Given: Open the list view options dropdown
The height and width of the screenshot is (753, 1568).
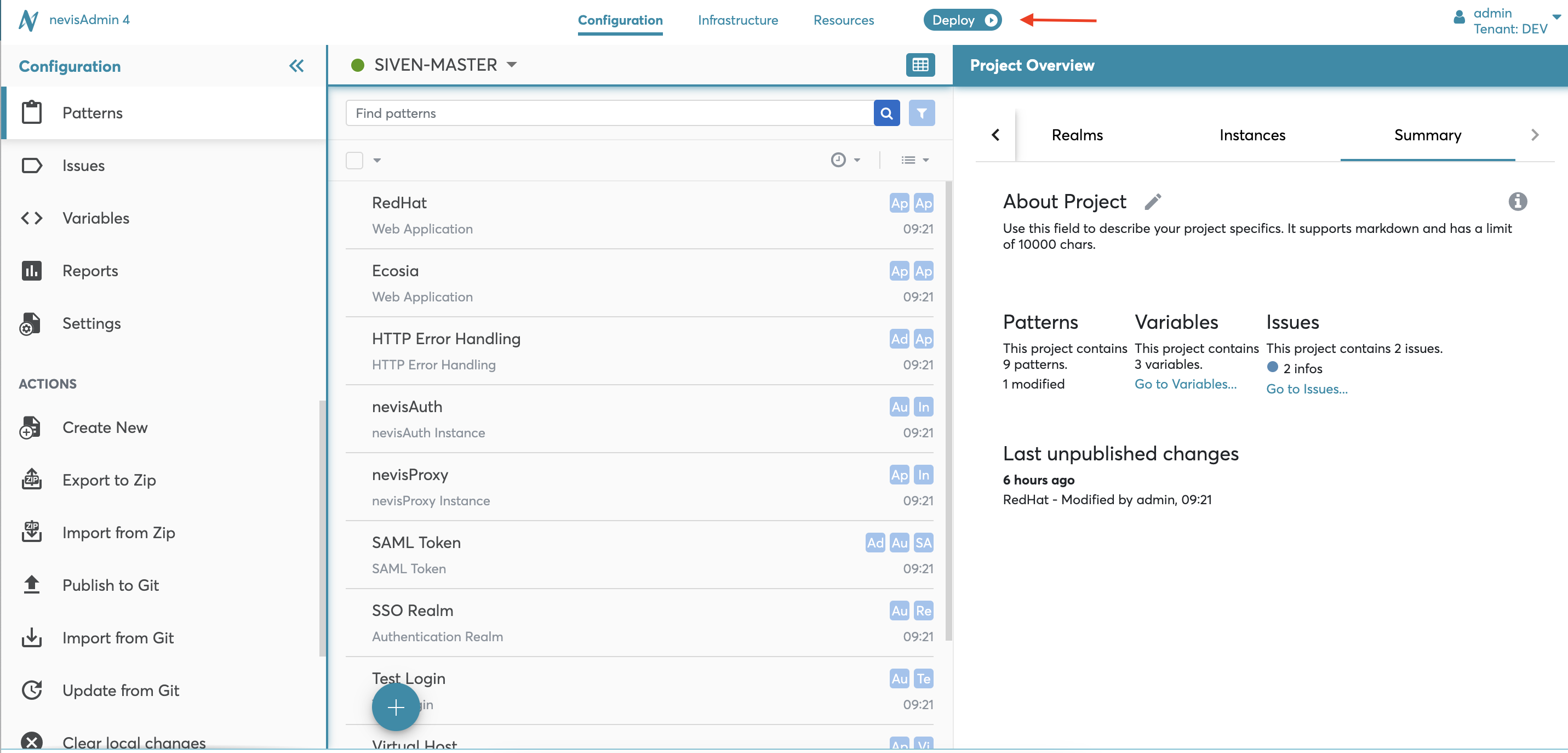Looking at the screenshot, I should [914, 160].
